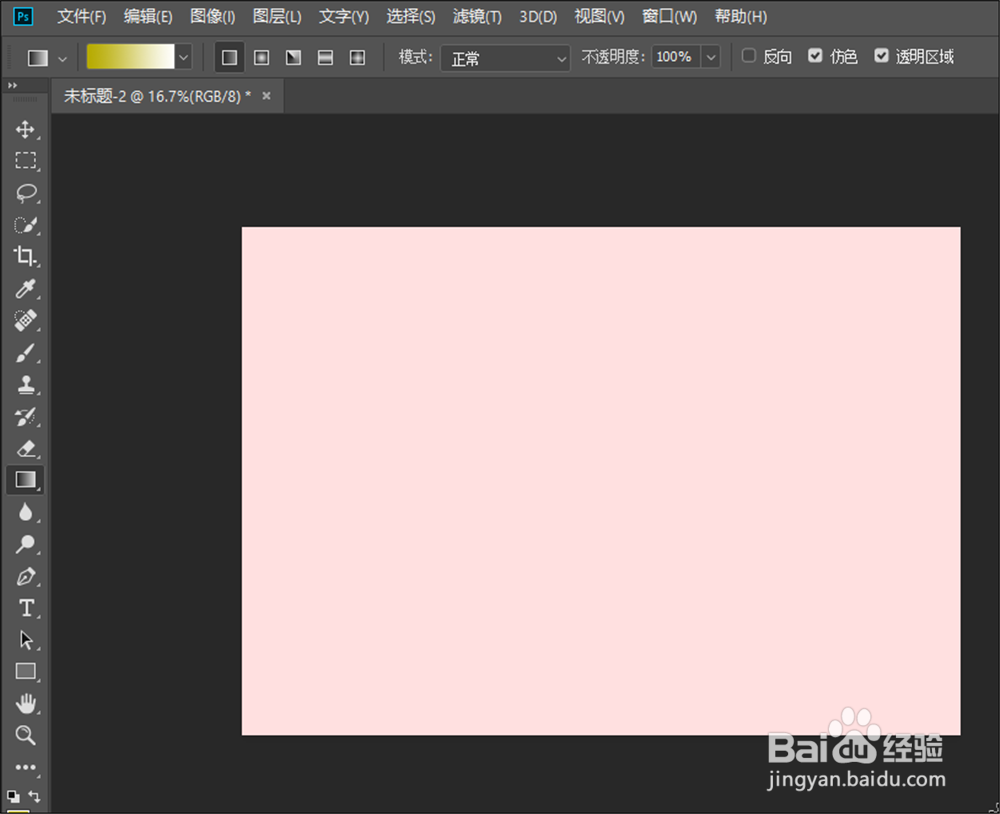Open the 文件(F) menu
The height and width of the screenshot is (814, 1000).
tap(82, 17)
